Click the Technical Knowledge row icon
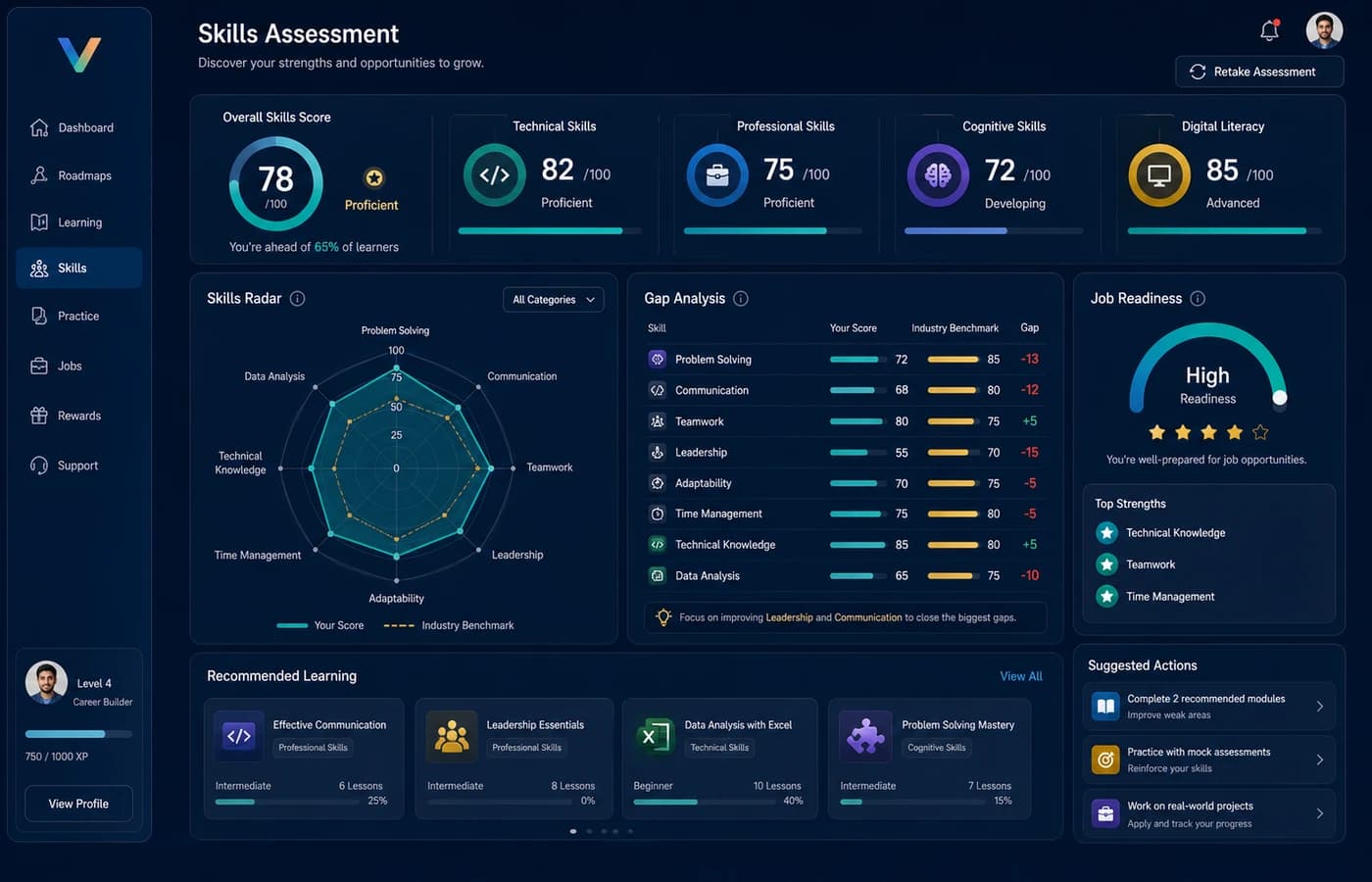 658,544
